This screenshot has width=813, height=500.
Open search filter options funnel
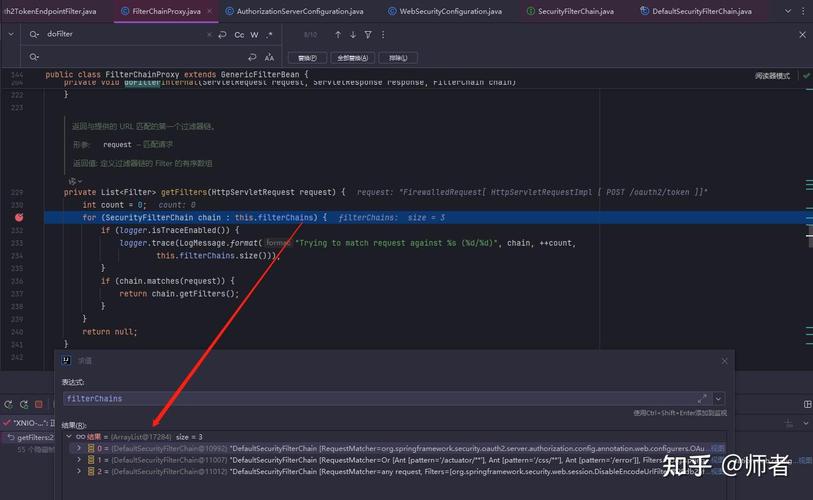tap(368, 35)
